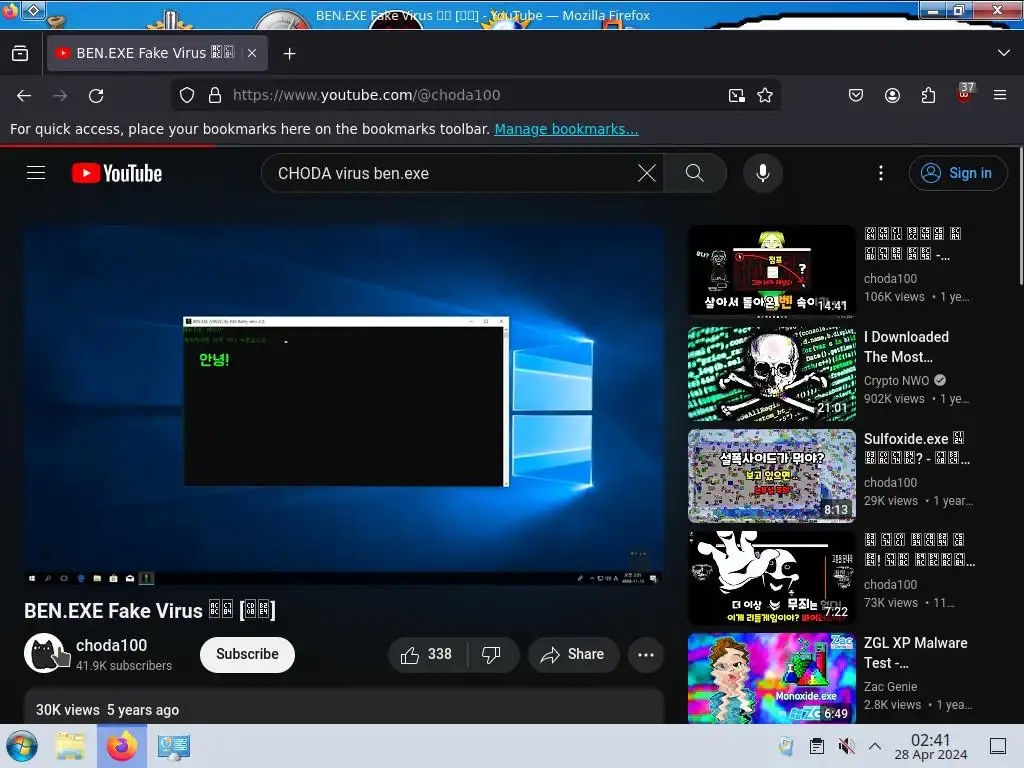Select the Firefox taskbar icon
The width and height of the screenshot is (1024, 768).
coord(121,746)
